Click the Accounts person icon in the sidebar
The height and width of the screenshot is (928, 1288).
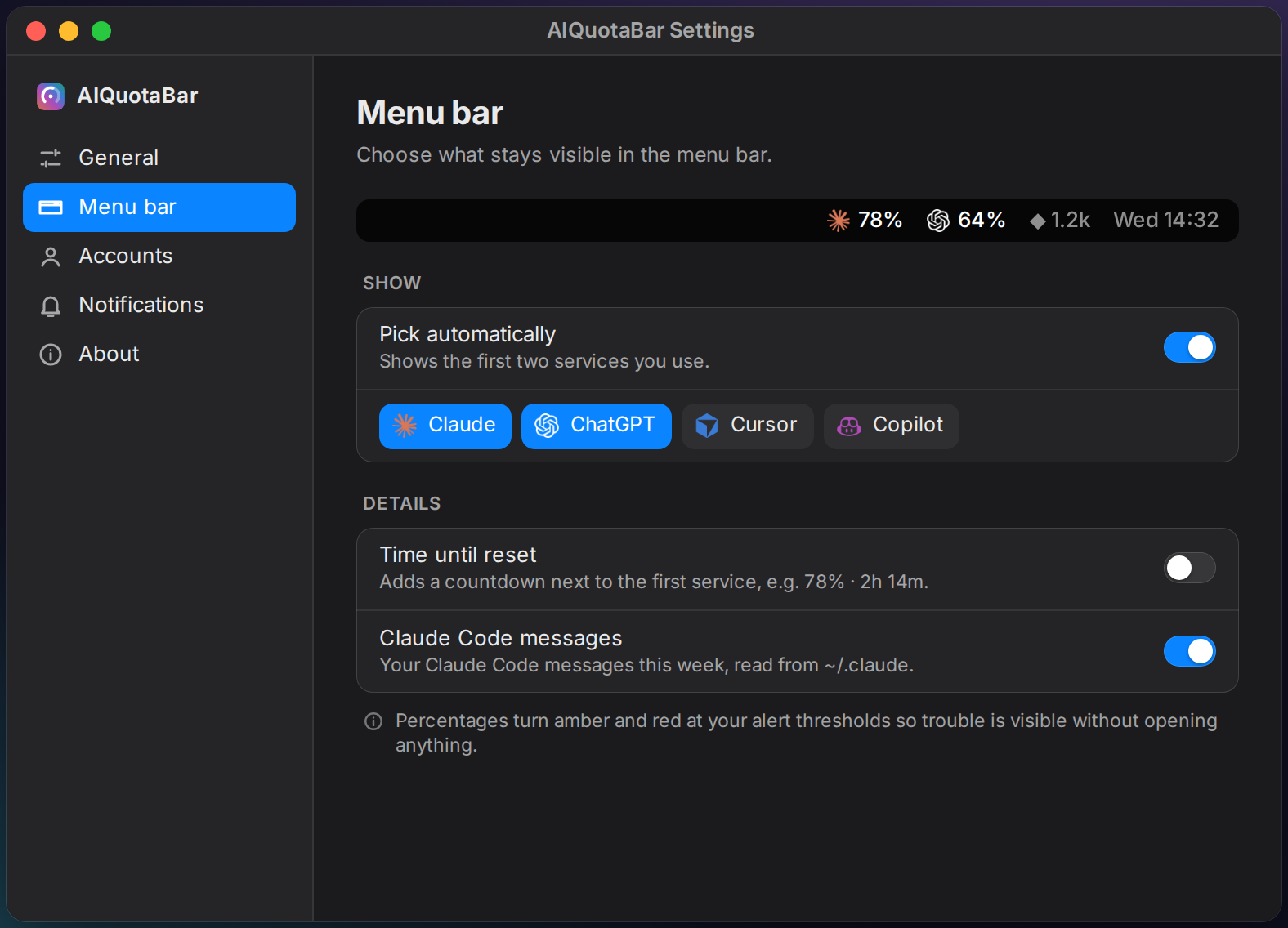tap(51, 257)
